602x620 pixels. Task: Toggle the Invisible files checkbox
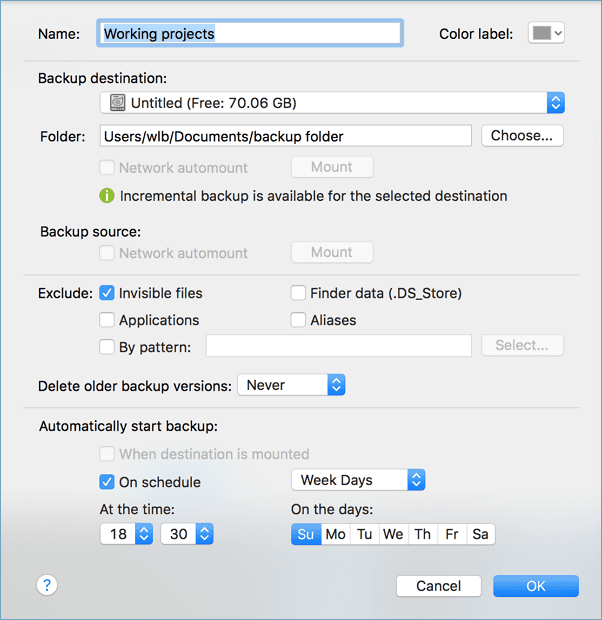pyautogui.click(x=108, y=294)
